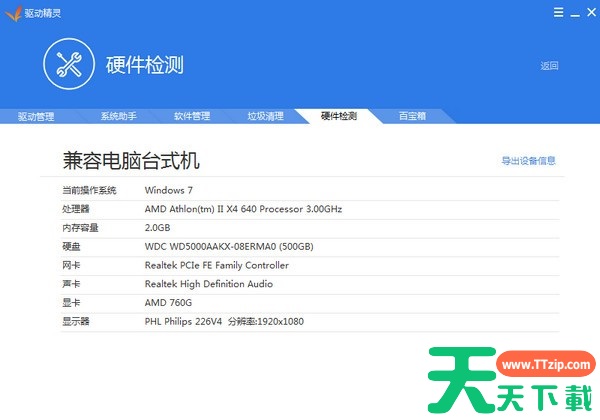Click the 驱动精灵 app logo icon
Viewport: 600px width, 420px height.
[13, 13]
